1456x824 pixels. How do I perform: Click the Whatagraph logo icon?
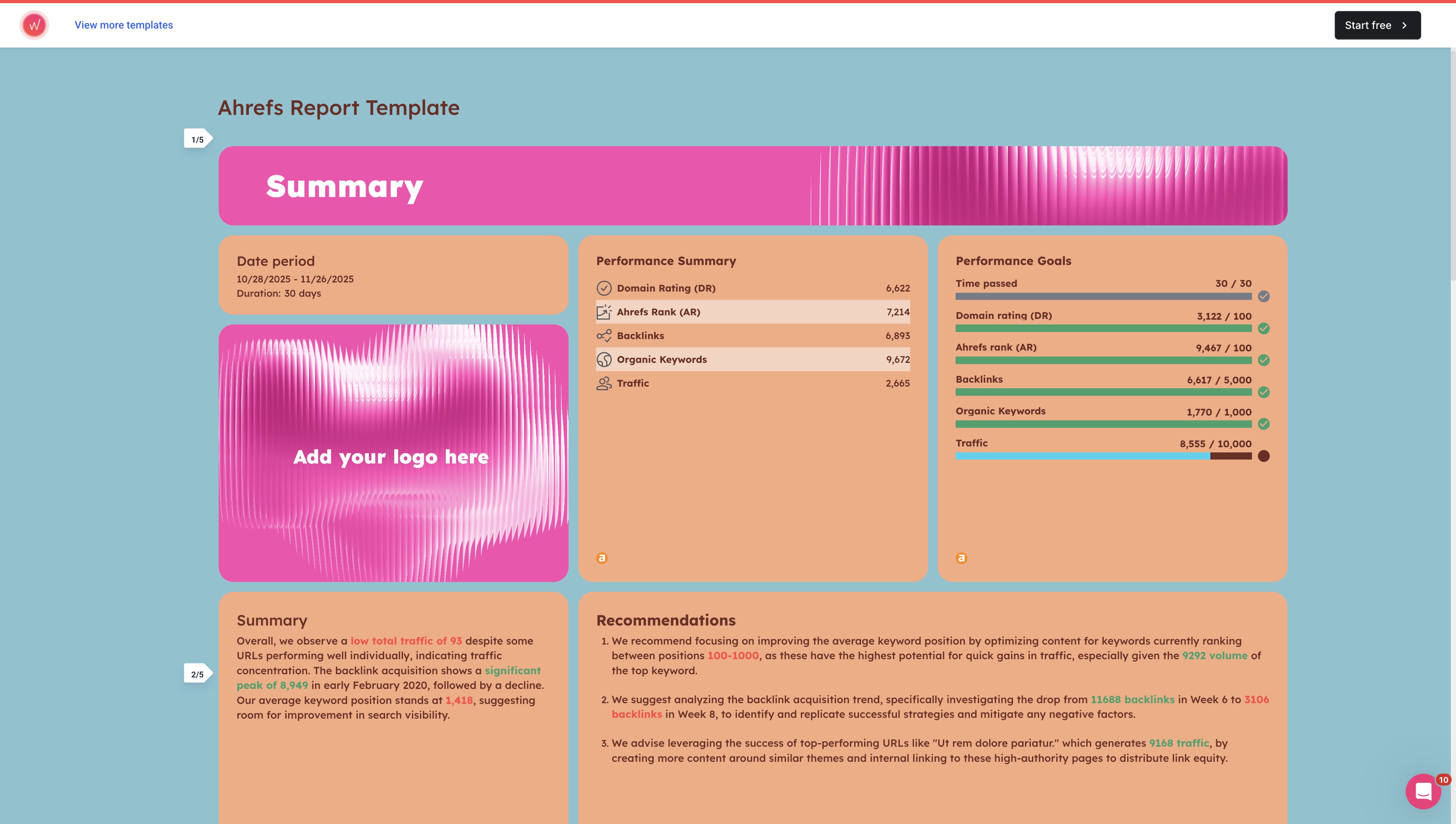click(x=34, y=25)
